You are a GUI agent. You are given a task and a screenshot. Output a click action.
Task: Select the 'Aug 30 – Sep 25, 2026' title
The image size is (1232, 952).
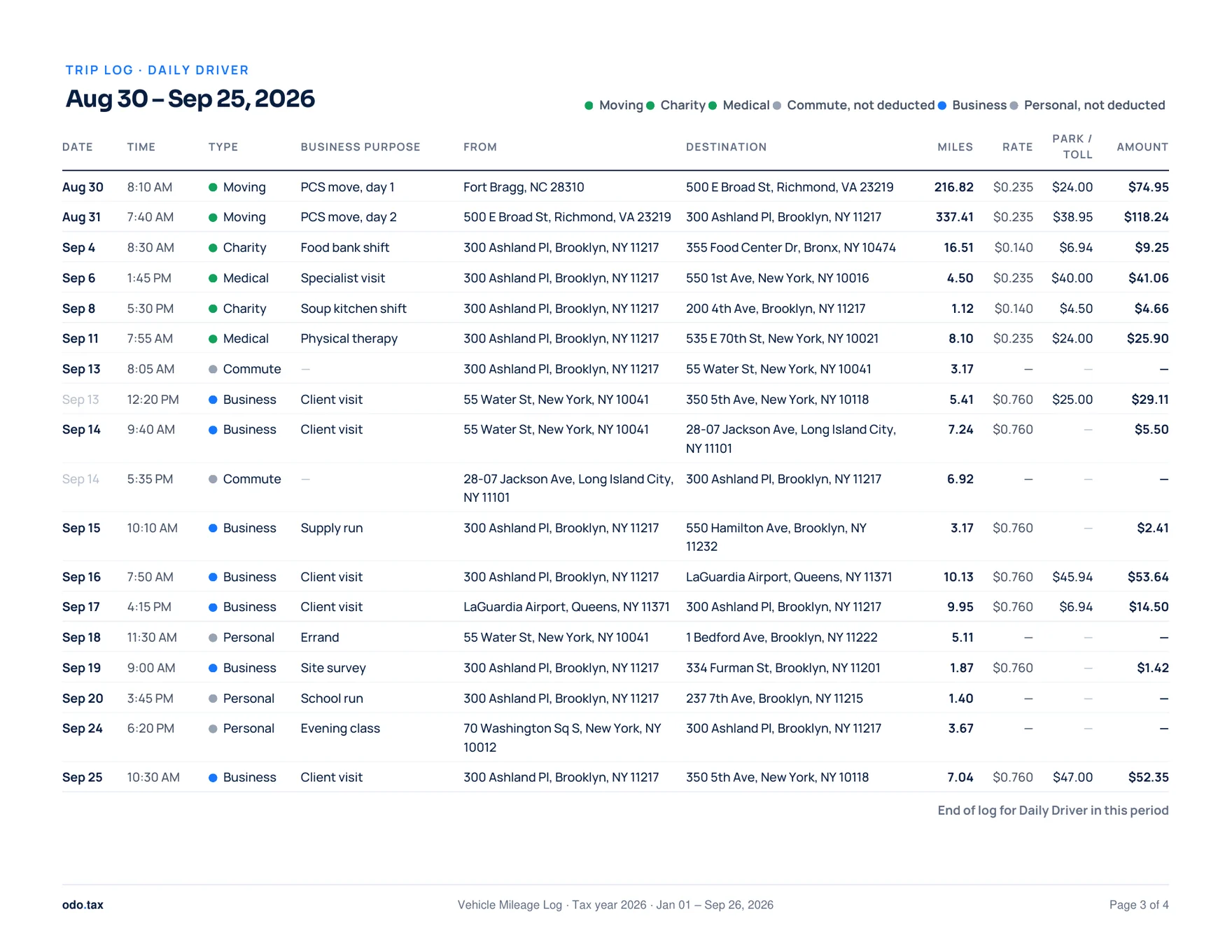coord(190,99)
